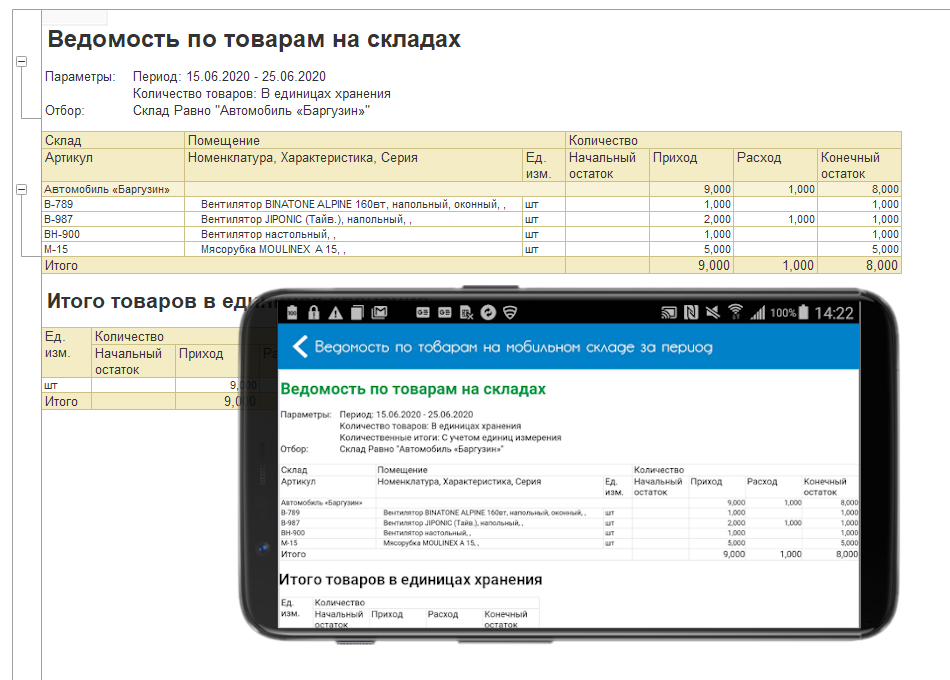Select the Приход column header in main table
This screenshot has width=950, height=680.
pos(691,165)
